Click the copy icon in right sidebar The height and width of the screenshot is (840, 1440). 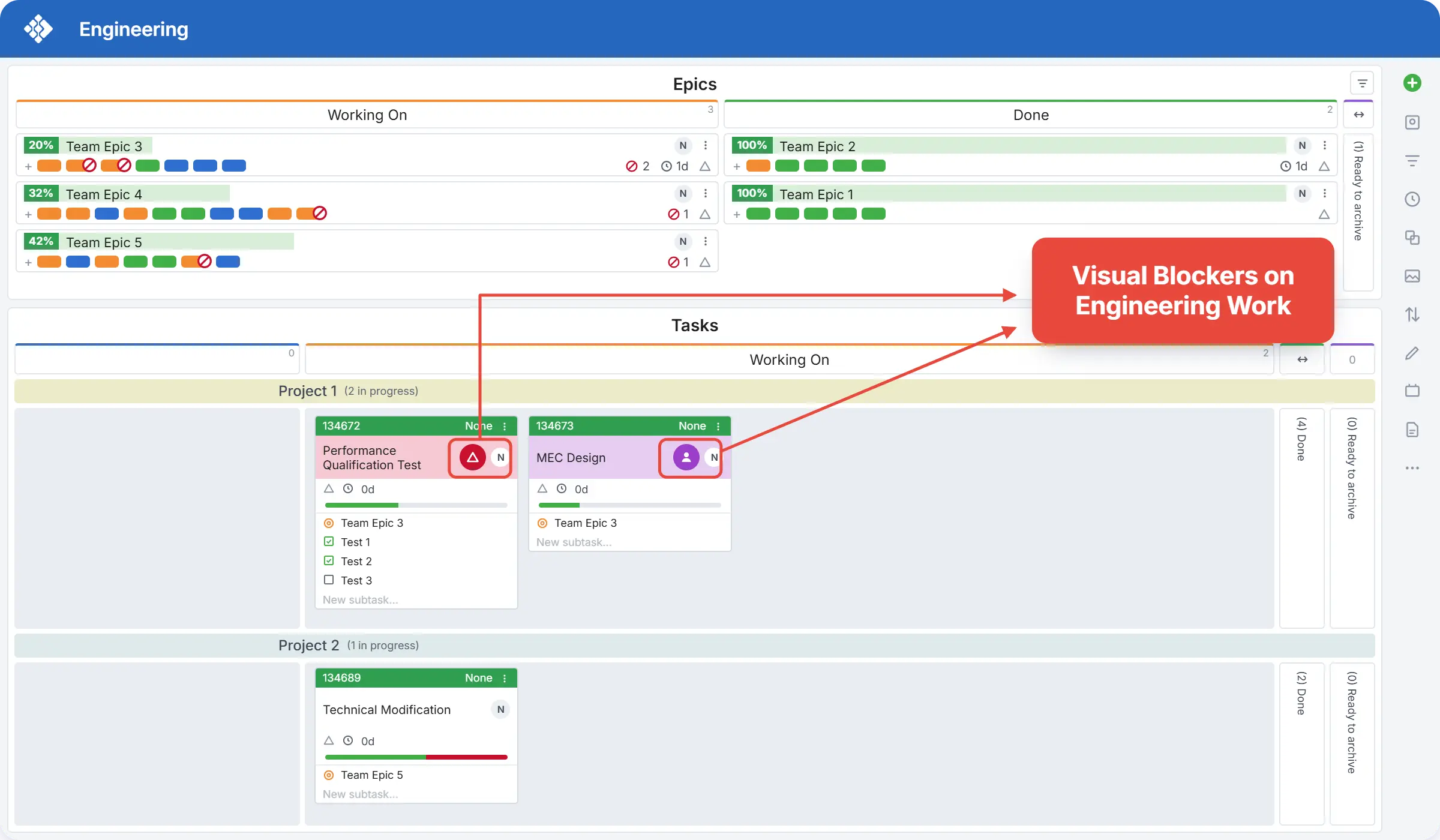1412,238
